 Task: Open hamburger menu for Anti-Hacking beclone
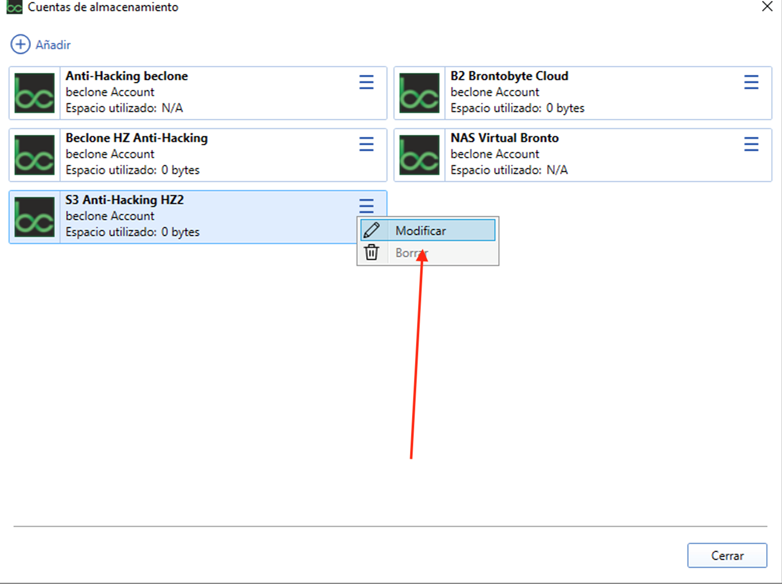(x=367, y=82)
